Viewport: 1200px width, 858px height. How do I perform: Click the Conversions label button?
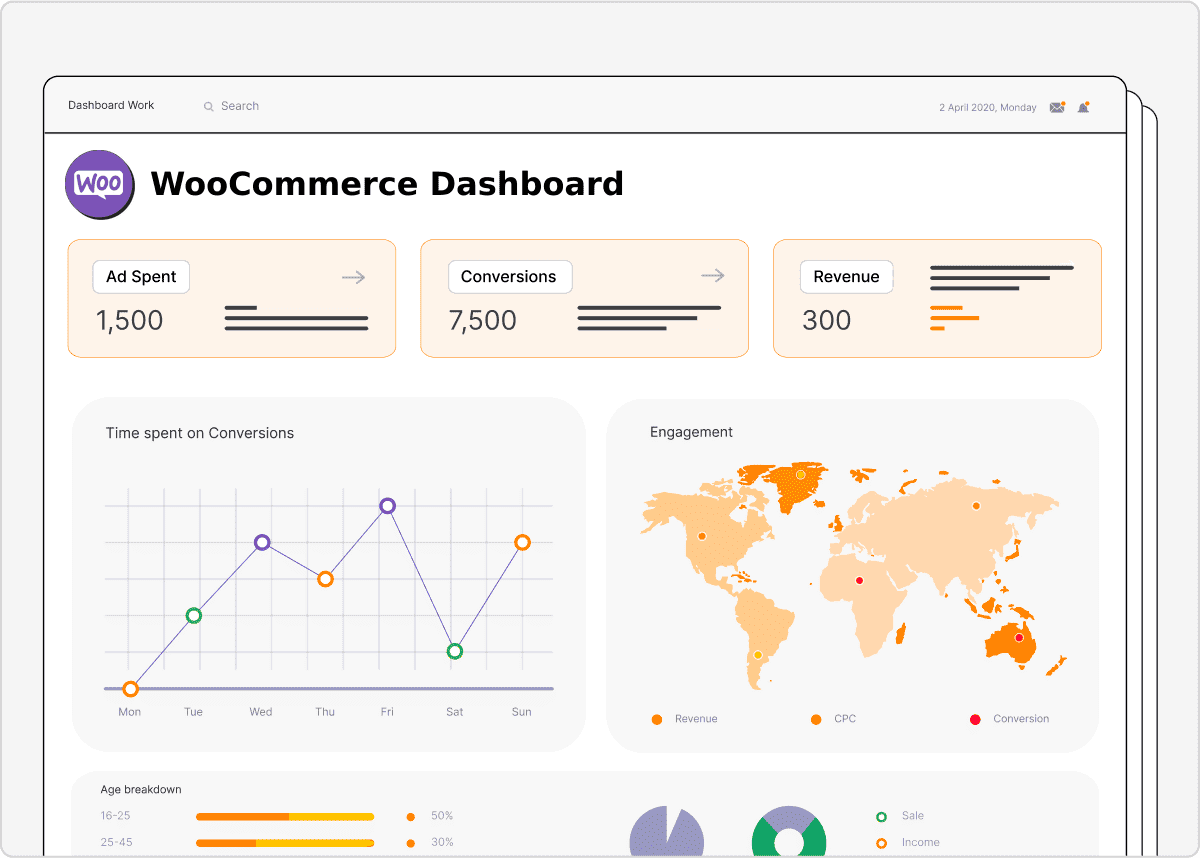pos(508,277)
